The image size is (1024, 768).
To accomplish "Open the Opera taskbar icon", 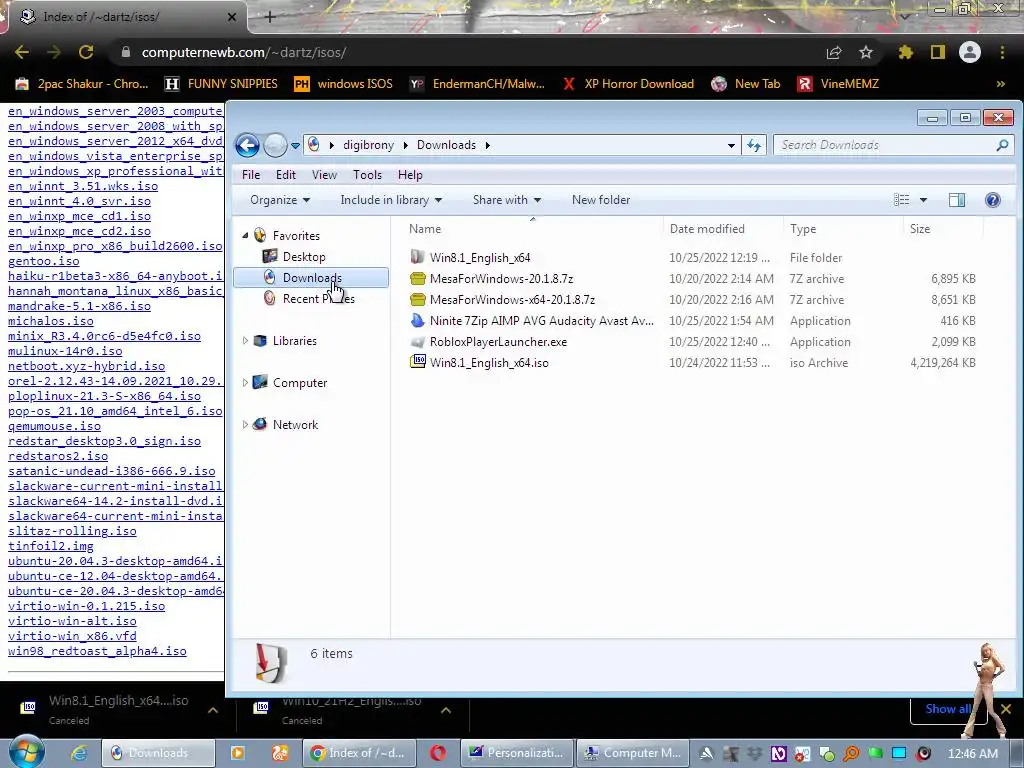I will click(438, 753).
